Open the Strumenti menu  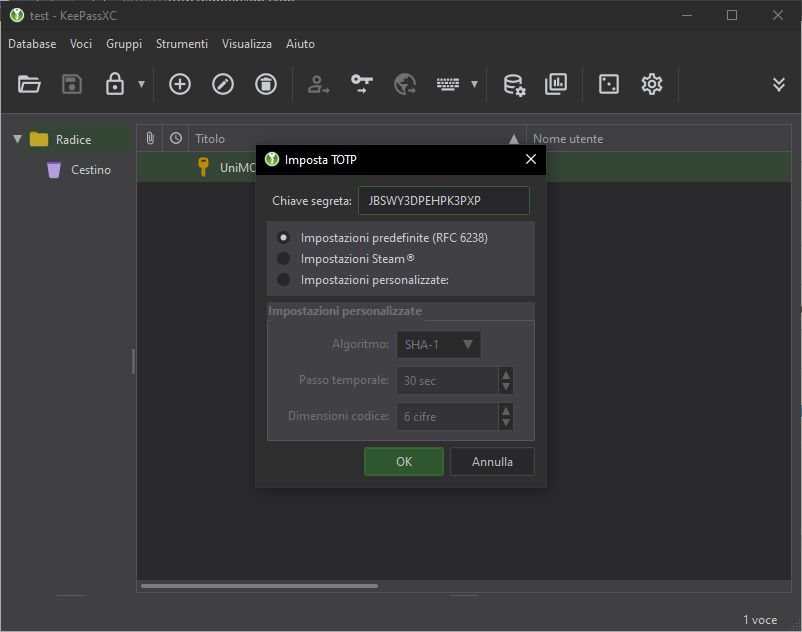point(182,44)
